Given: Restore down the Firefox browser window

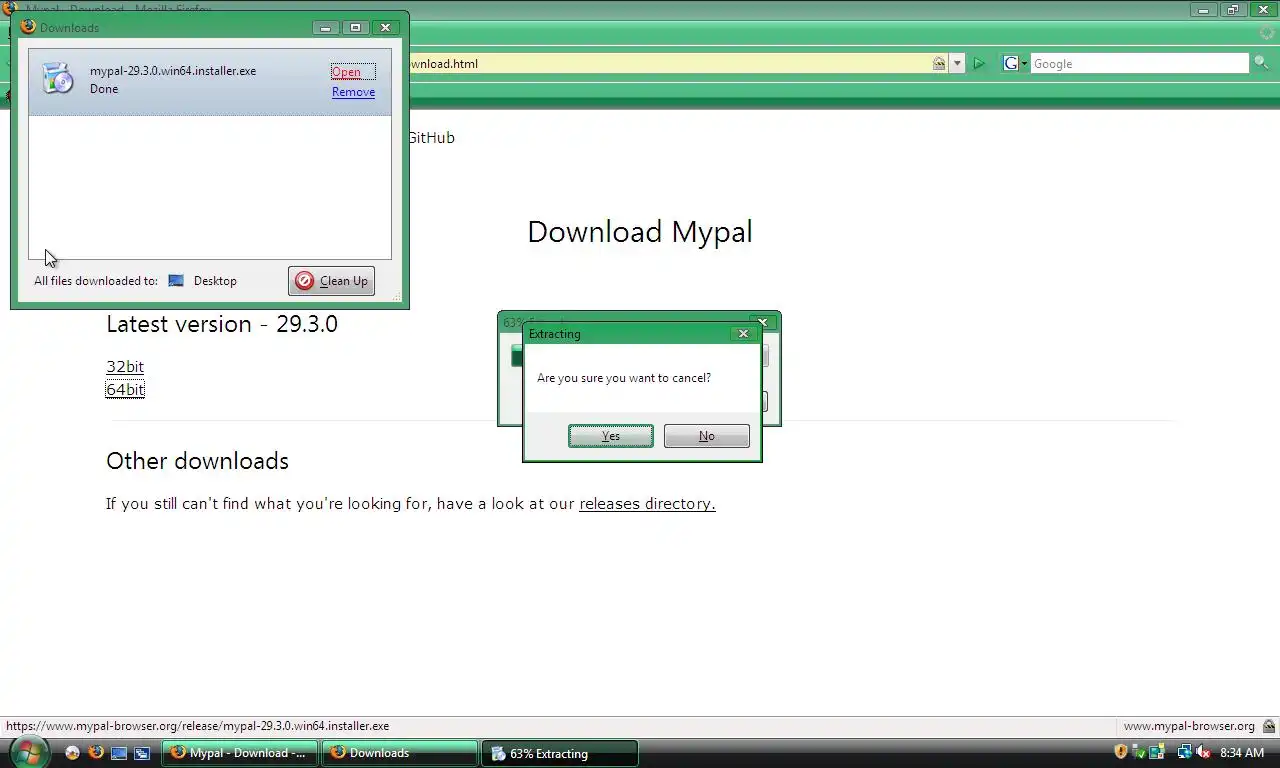Looking at the screenshot, I should (1233, 10).
